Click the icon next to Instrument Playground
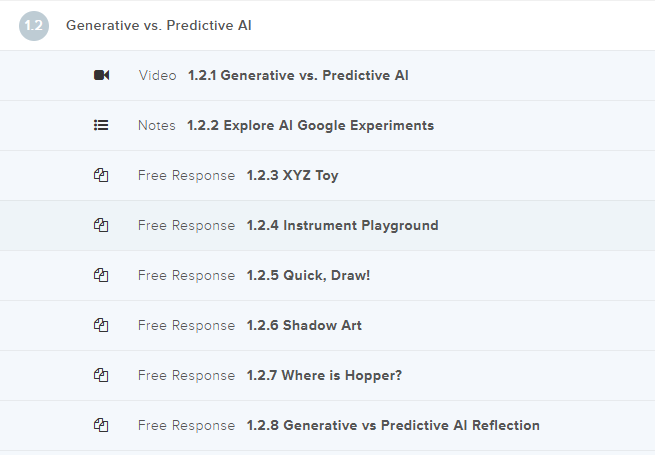The width and height of the screenshot is (655, 455). [101, 225]
